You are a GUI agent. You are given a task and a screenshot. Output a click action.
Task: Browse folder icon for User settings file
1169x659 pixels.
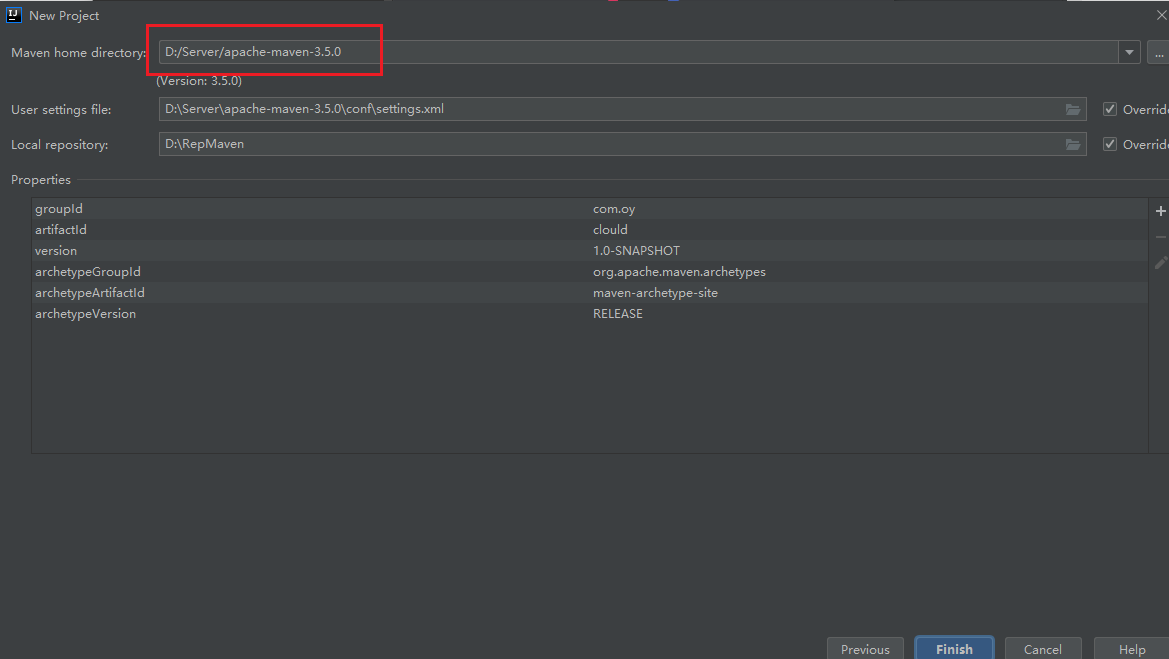[x=1073, y=110]
